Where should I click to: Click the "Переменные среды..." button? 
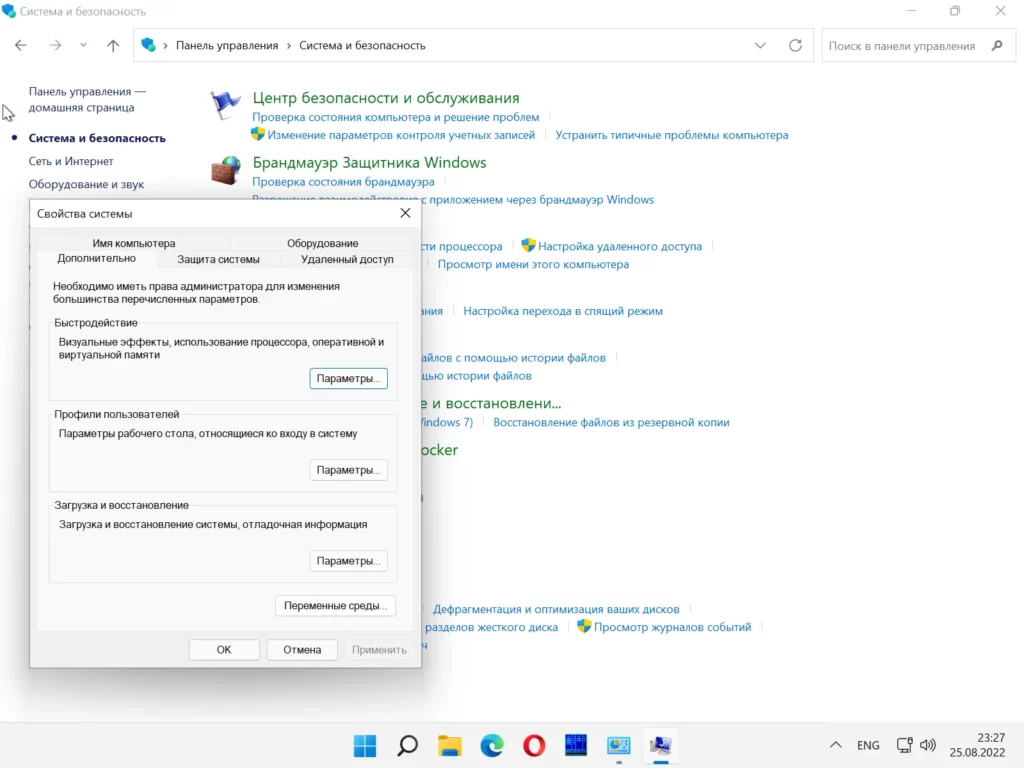(335, 606)
